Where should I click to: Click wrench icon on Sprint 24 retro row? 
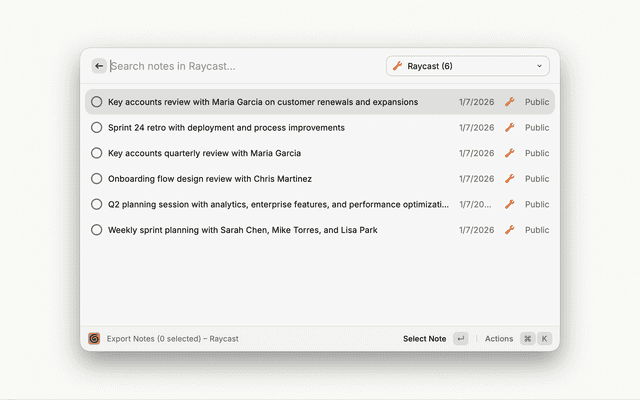(509, 128)
